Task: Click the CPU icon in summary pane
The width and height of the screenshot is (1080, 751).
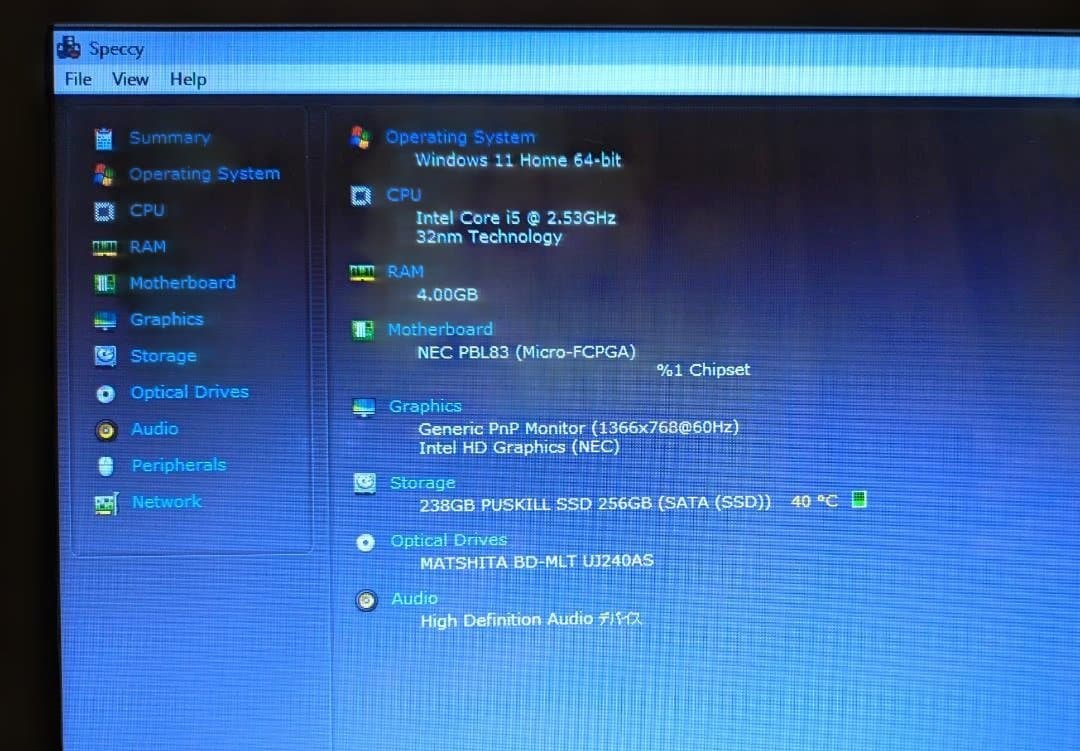Action: (361, 196)
